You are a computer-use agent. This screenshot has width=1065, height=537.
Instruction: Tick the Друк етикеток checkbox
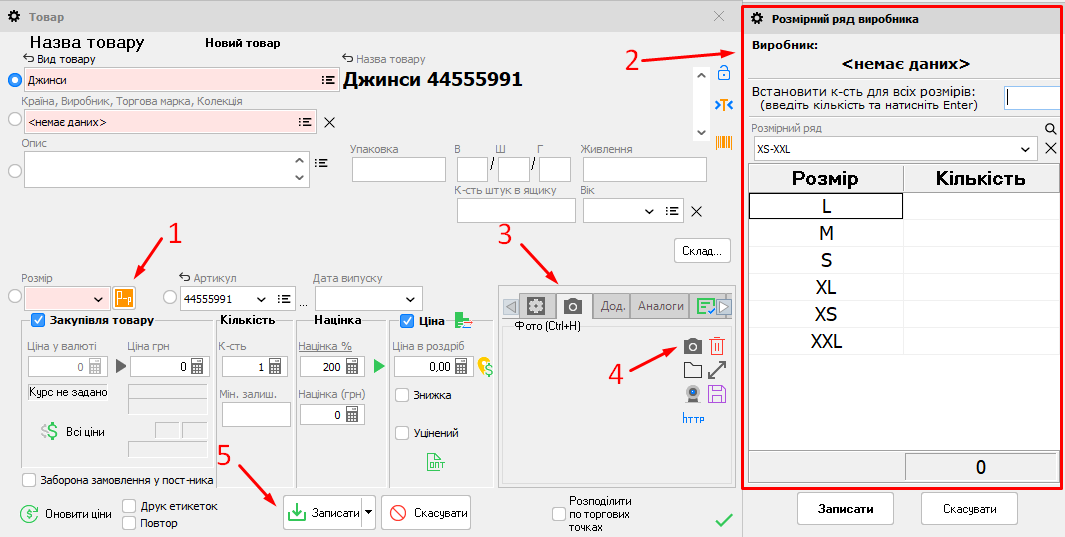point(130,506)
